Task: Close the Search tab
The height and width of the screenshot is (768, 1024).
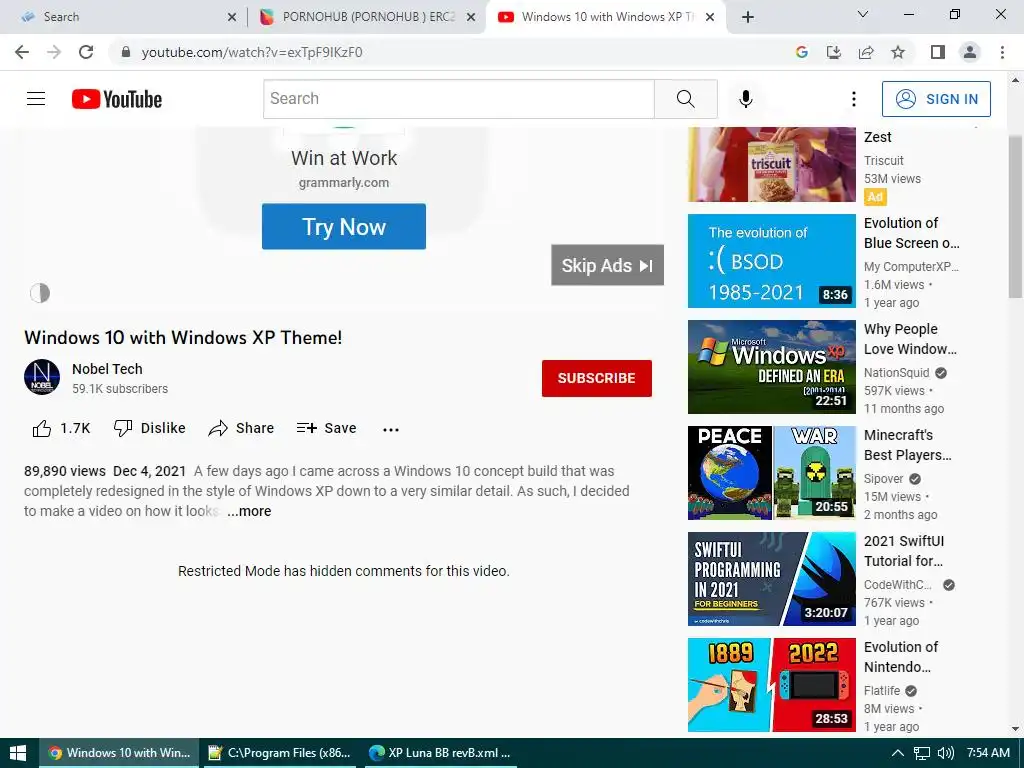Action: tap(232, 17)
